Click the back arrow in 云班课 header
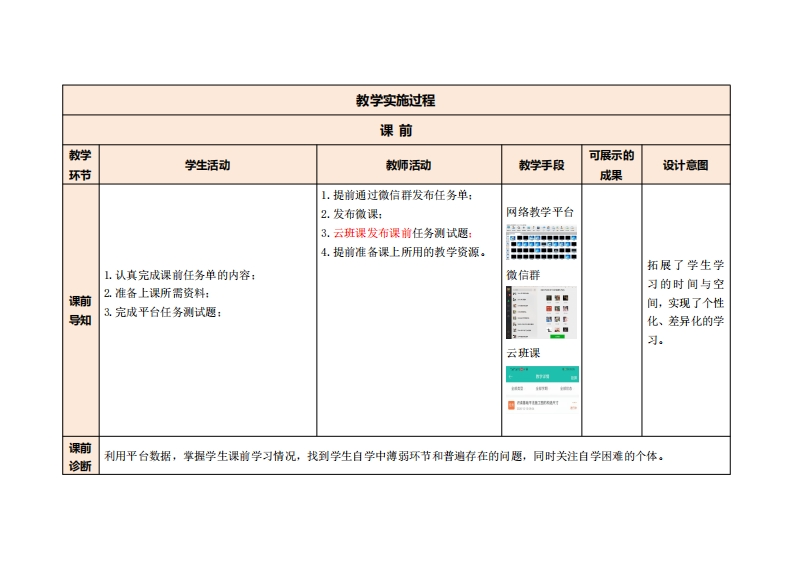Viewport: 793px width, 561px height. pos(511,377)
